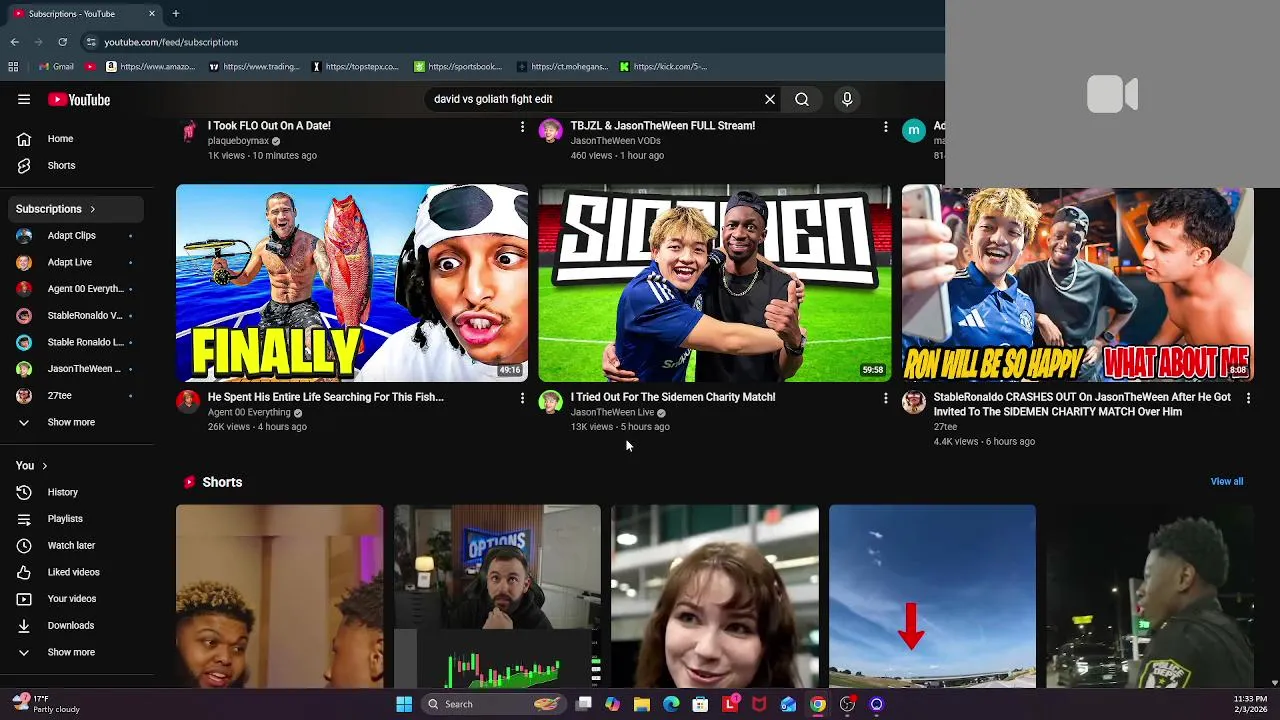Open options for 'He Spent His Entire Life' video
The width and height of the screenshot is (1280, 720).
tap(522, 398)
